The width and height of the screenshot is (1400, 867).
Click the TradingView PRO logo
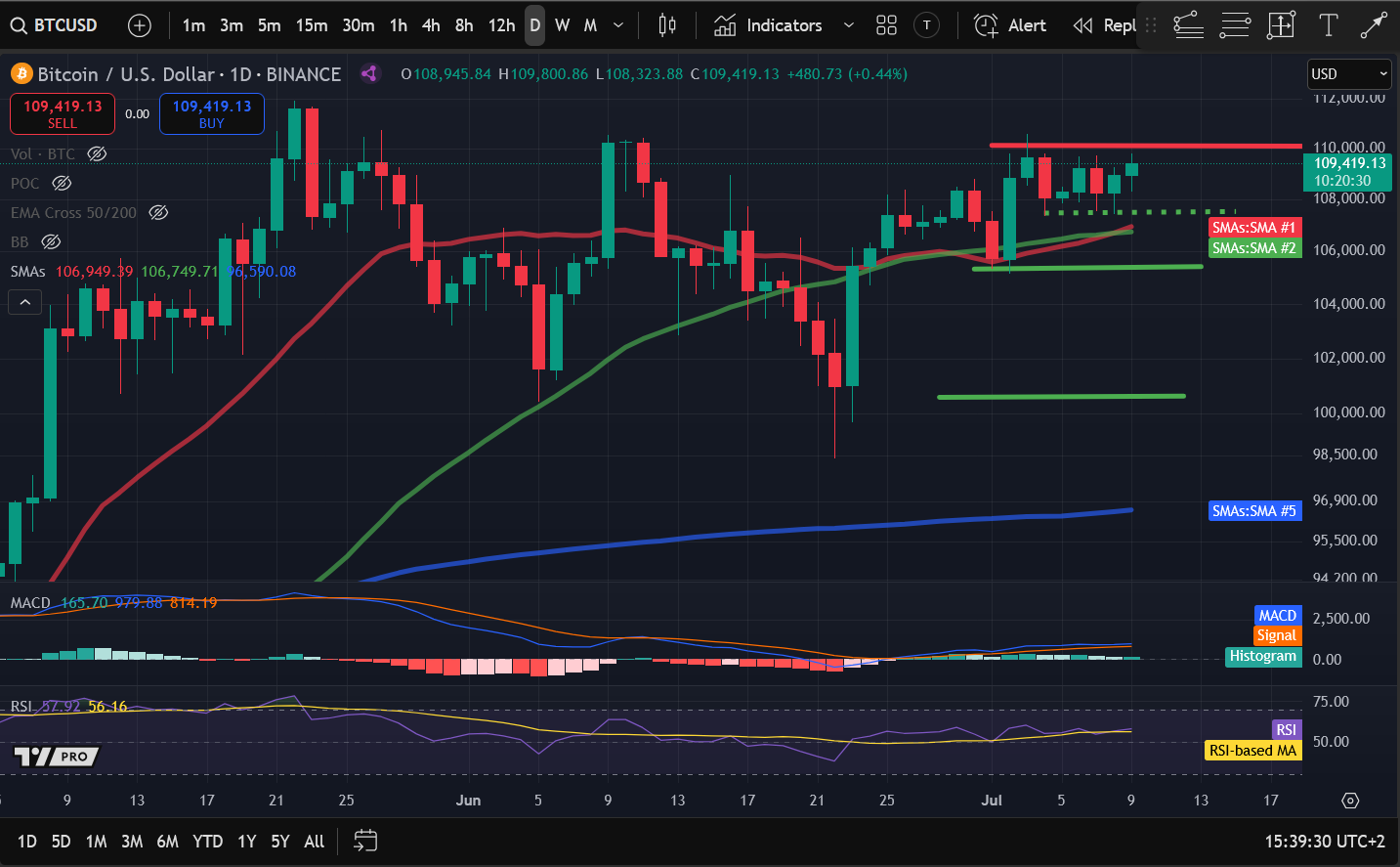pos(57,756)
